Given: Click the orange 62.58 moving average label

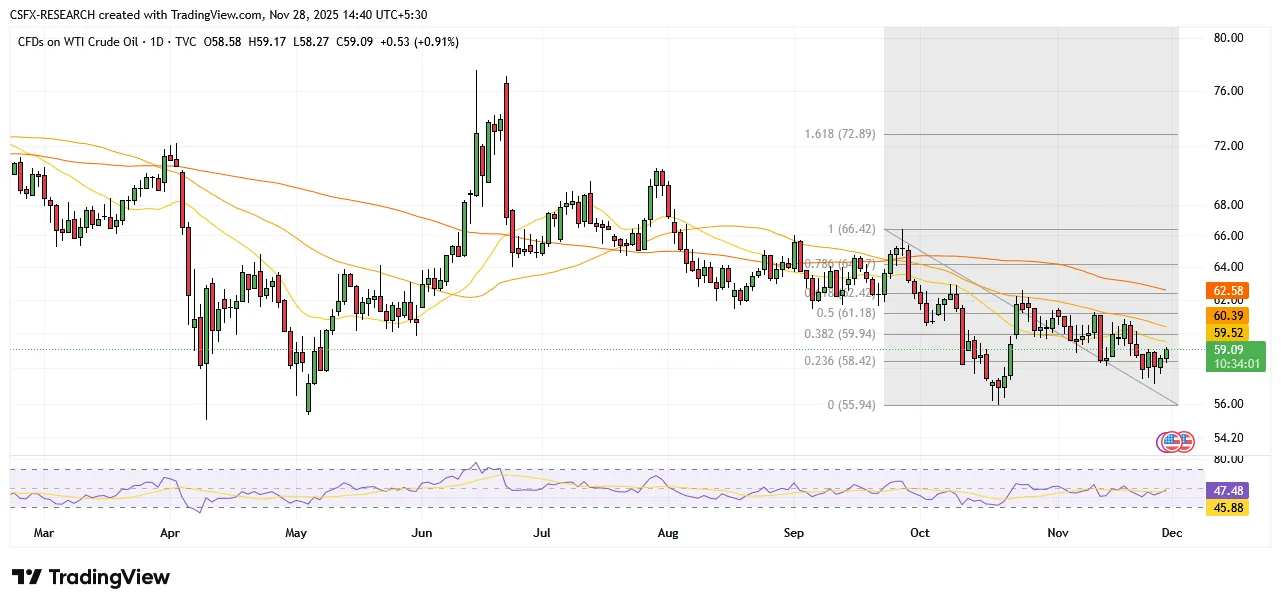Looking at the screenshot, I should (1228, 290).
